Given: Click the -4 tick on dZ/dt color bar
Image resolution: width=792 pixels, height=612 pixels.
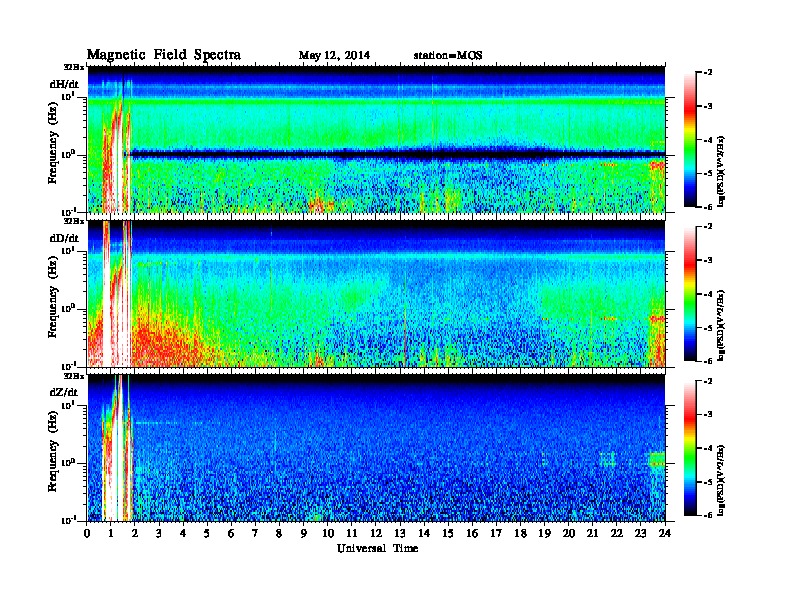Looking at the screenshot, I should (709, 448).
